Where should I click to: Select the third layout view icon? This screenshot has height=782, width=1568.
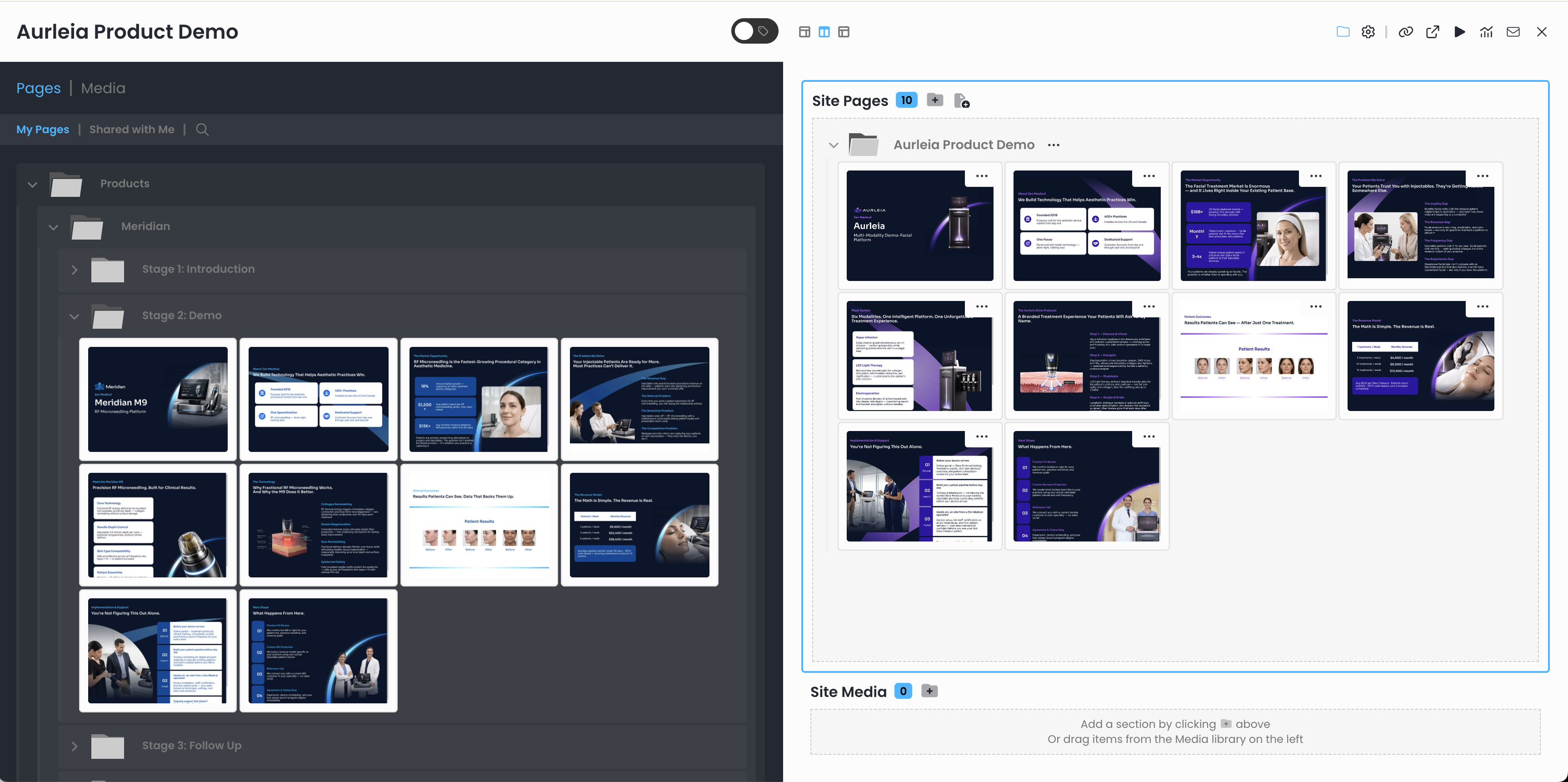(843, 32)
